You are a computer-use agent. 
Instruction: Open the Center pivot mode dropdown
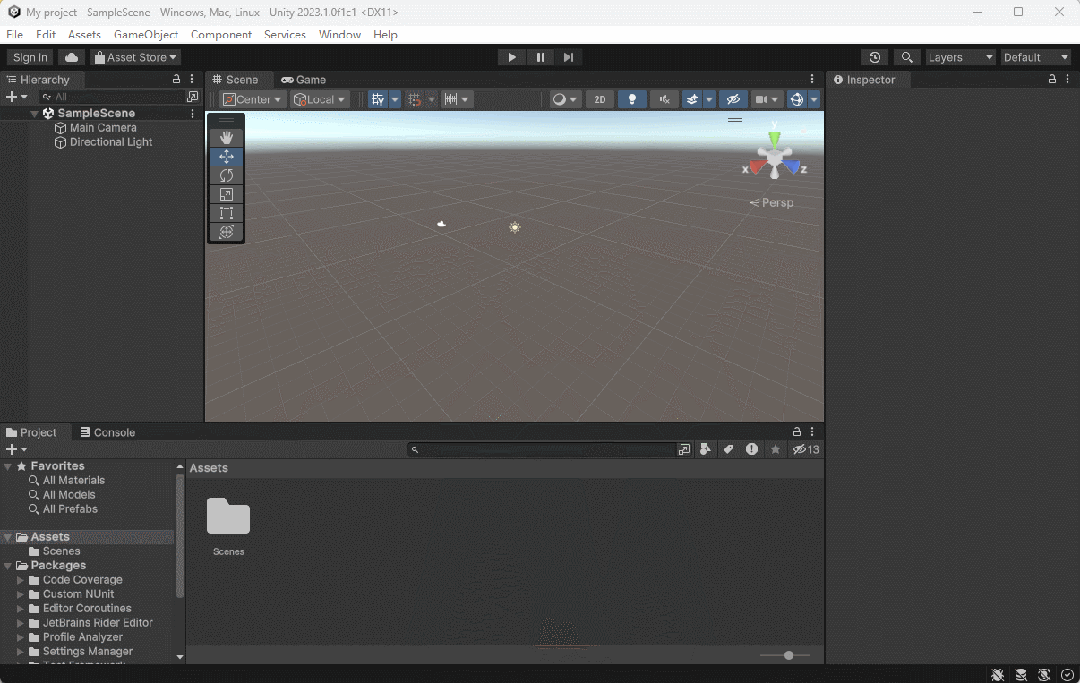(252, 100)
